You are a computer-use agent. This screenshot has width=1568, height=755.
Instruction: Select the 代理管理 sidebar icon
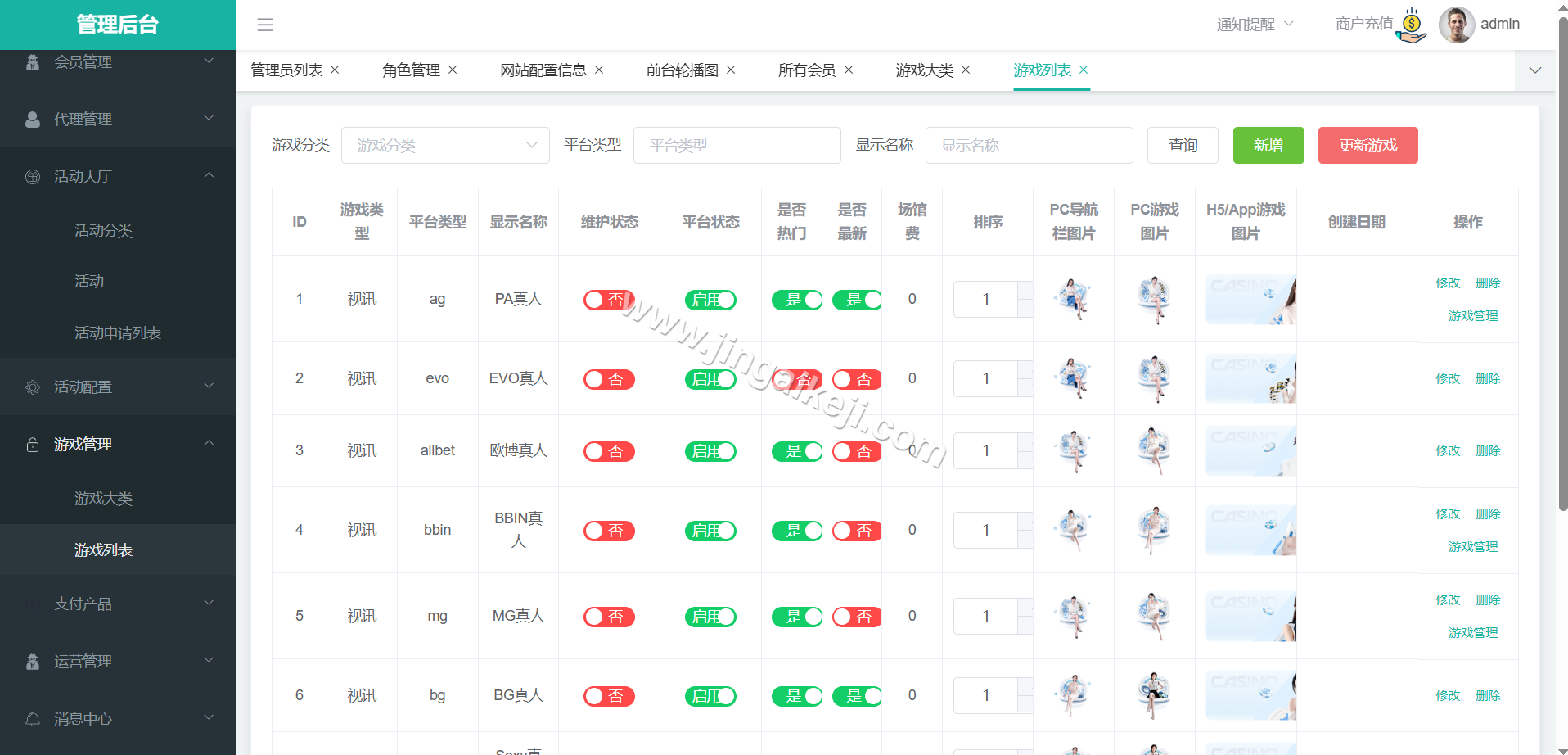pos(33,119)
